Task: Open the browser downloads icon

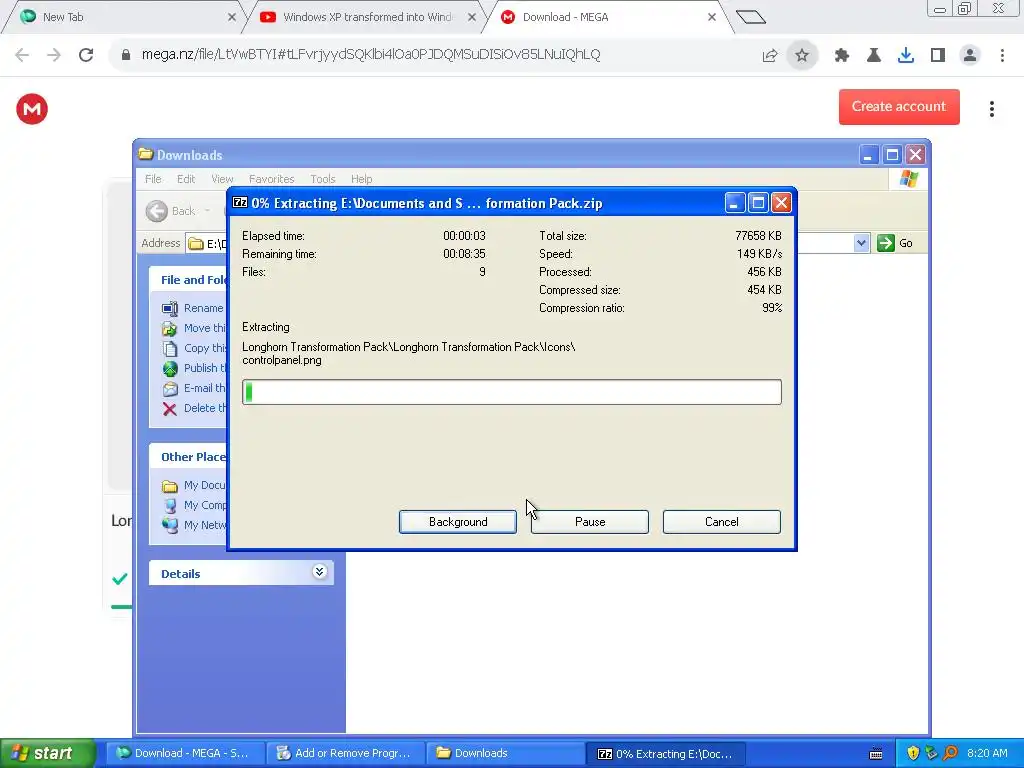Action: pyautogui.click(x=906, y=56)
